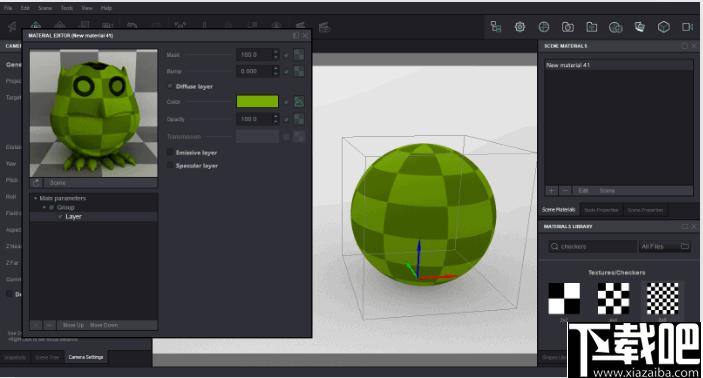703x378 pixels.
Task: Click the material picker toolbar icon
Action: [640, 27]
